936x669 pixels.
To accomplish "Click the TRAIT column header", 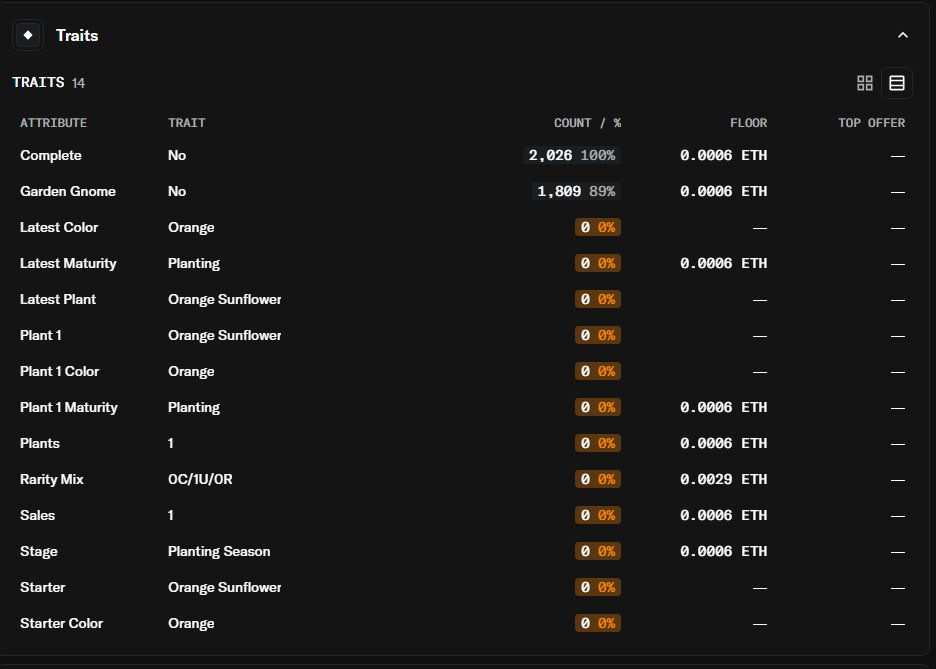I will click(186, 123).
